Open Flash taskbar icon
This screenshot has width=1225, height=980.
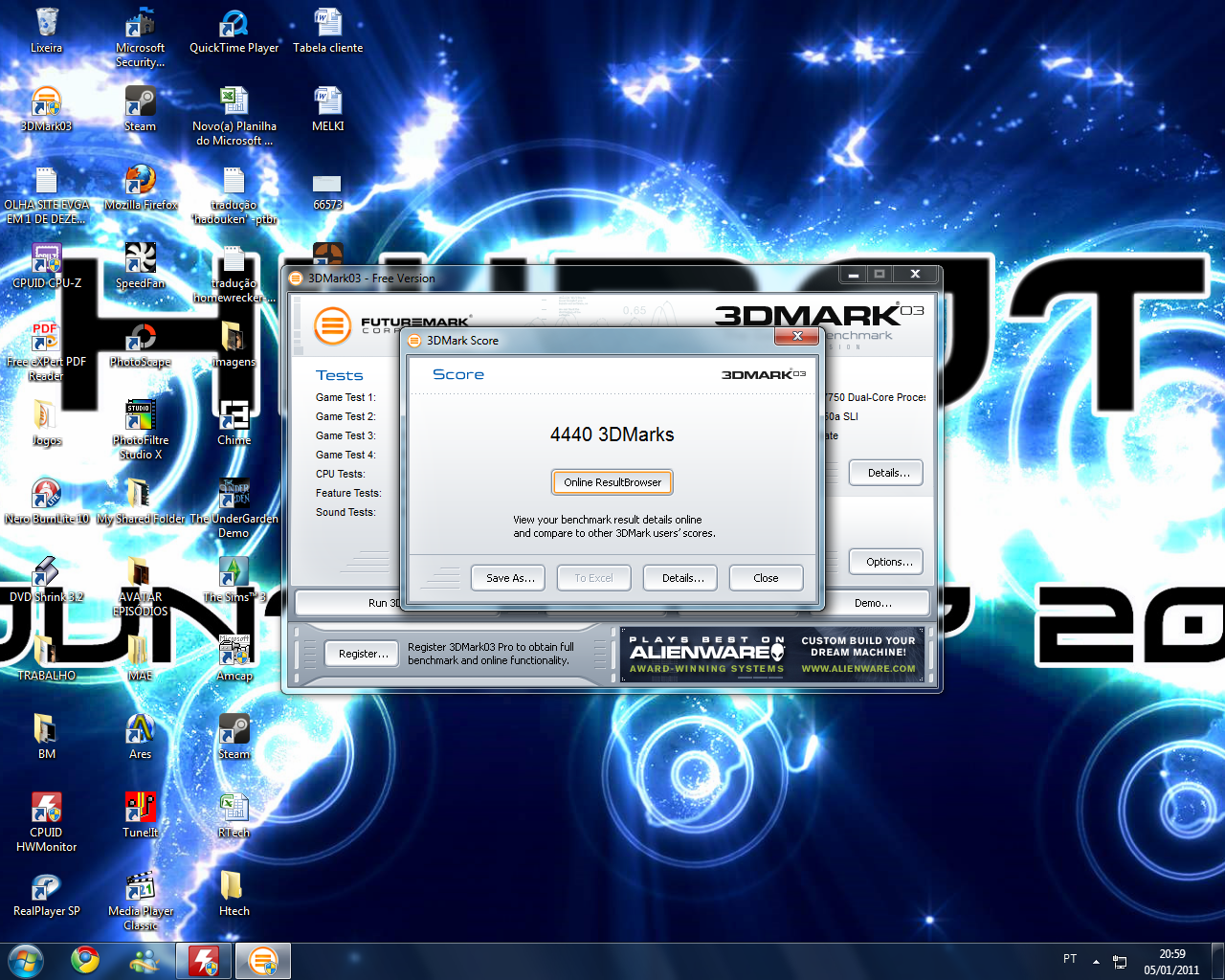[x=204, y=960]
